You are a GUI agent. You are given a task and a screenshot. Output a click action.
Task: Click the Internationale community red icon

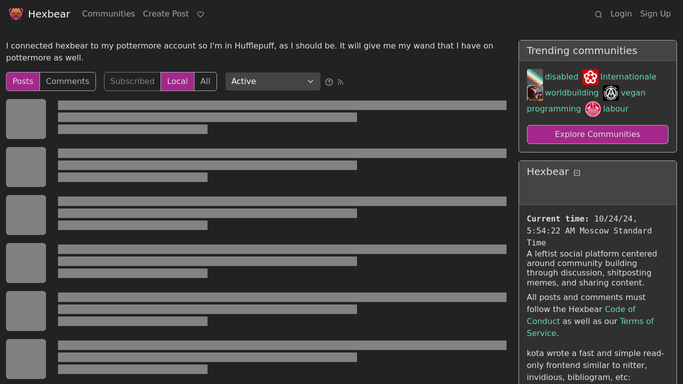point(590,77)
